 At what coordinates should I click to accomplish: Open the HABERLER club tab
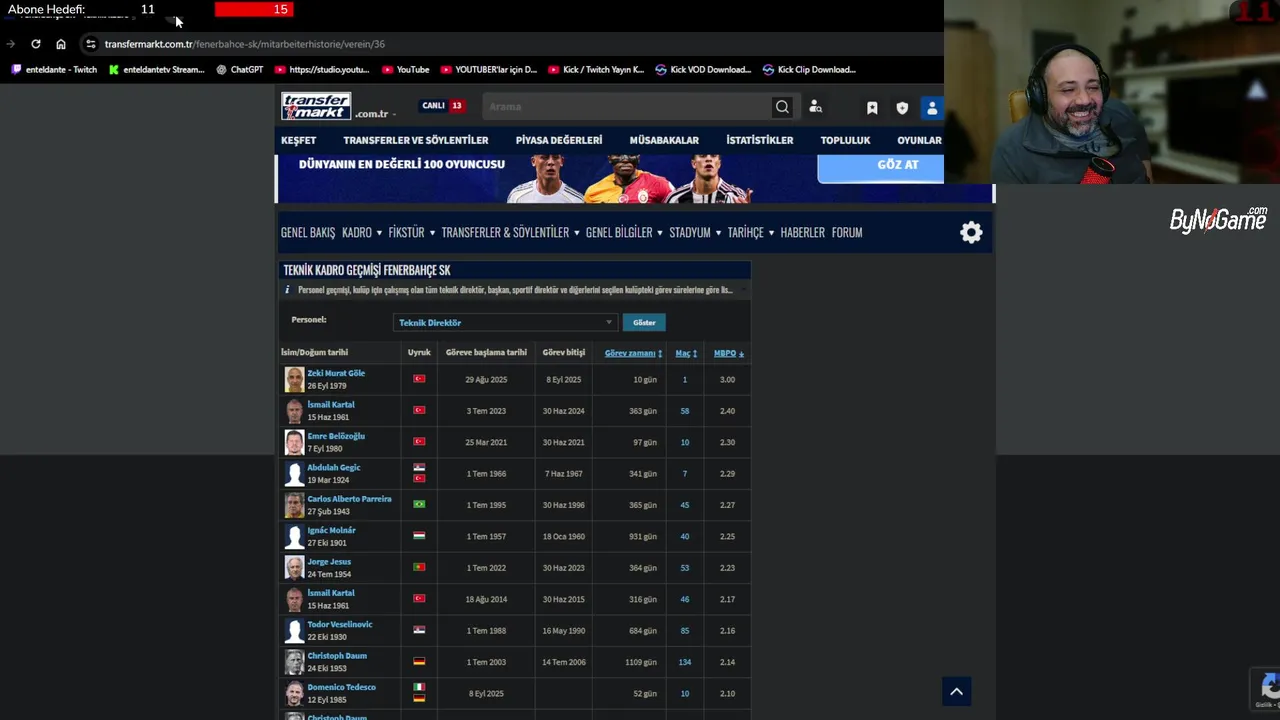pos(802,232)
